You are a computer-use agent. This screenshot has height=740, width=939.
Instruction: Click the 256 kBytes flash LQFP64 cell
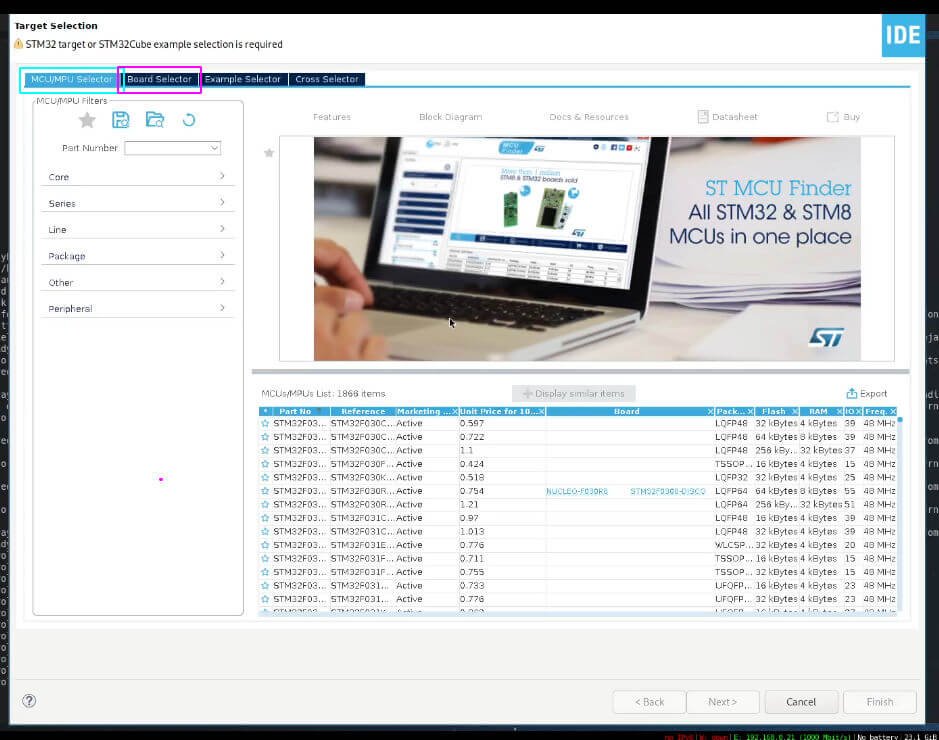(776, 504)
